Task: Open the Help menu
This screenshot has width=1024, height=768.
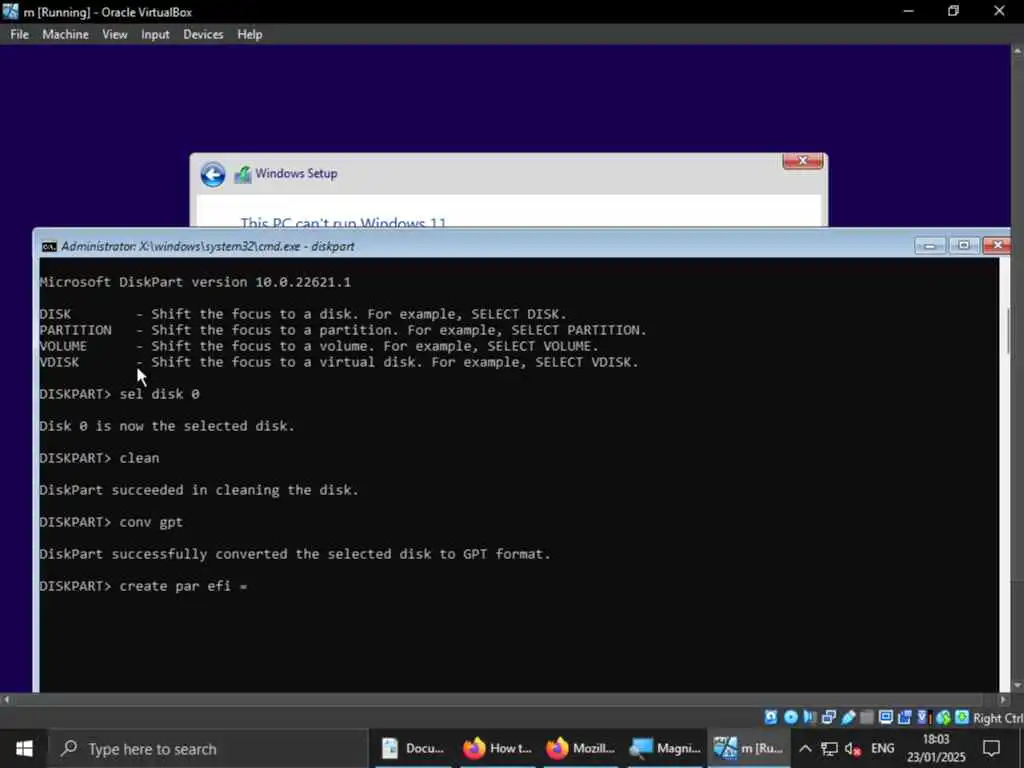Action: coord(249,35)
